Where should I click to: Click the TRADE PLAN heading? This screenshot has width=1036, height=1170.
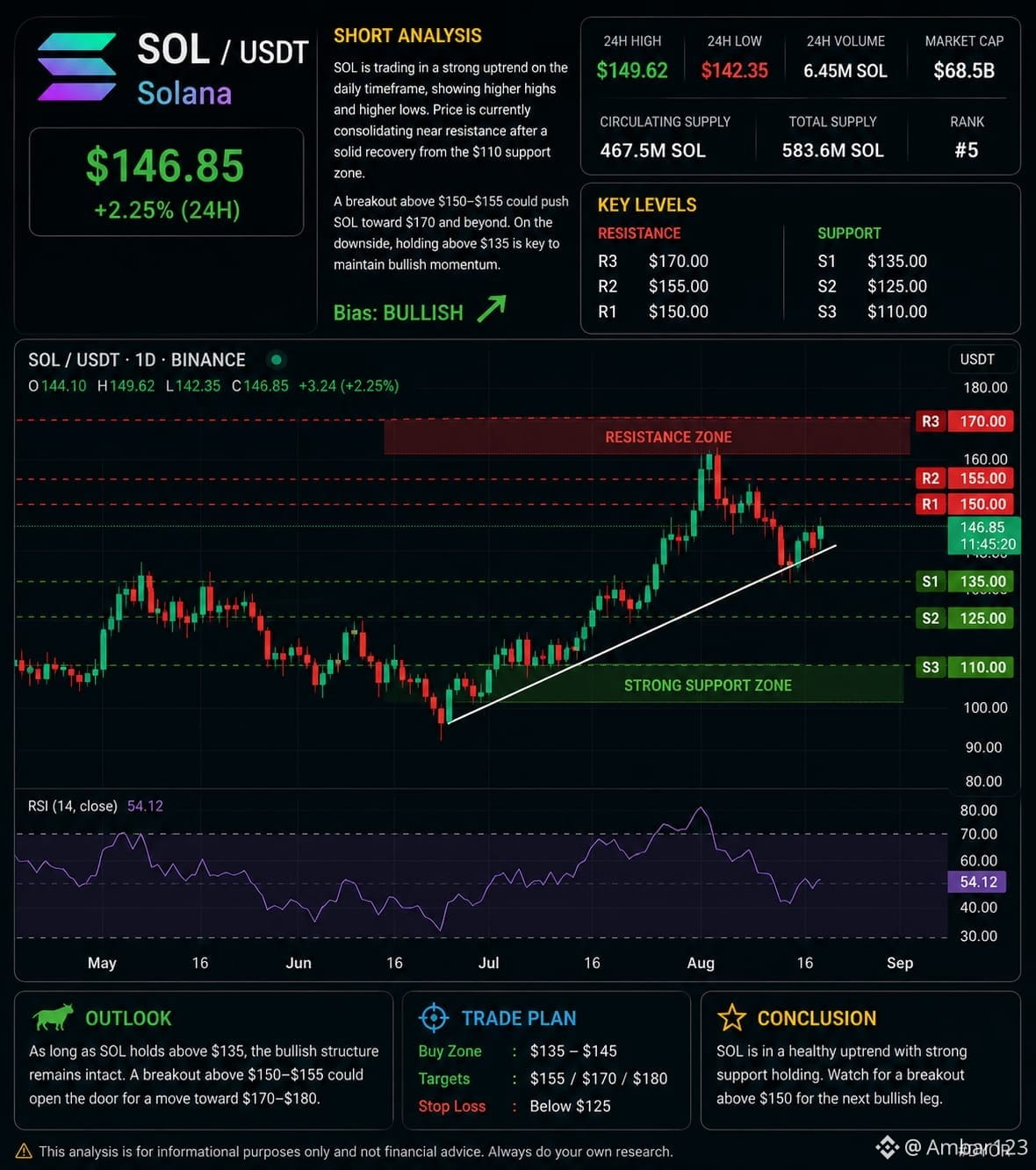coord(519,1018)
